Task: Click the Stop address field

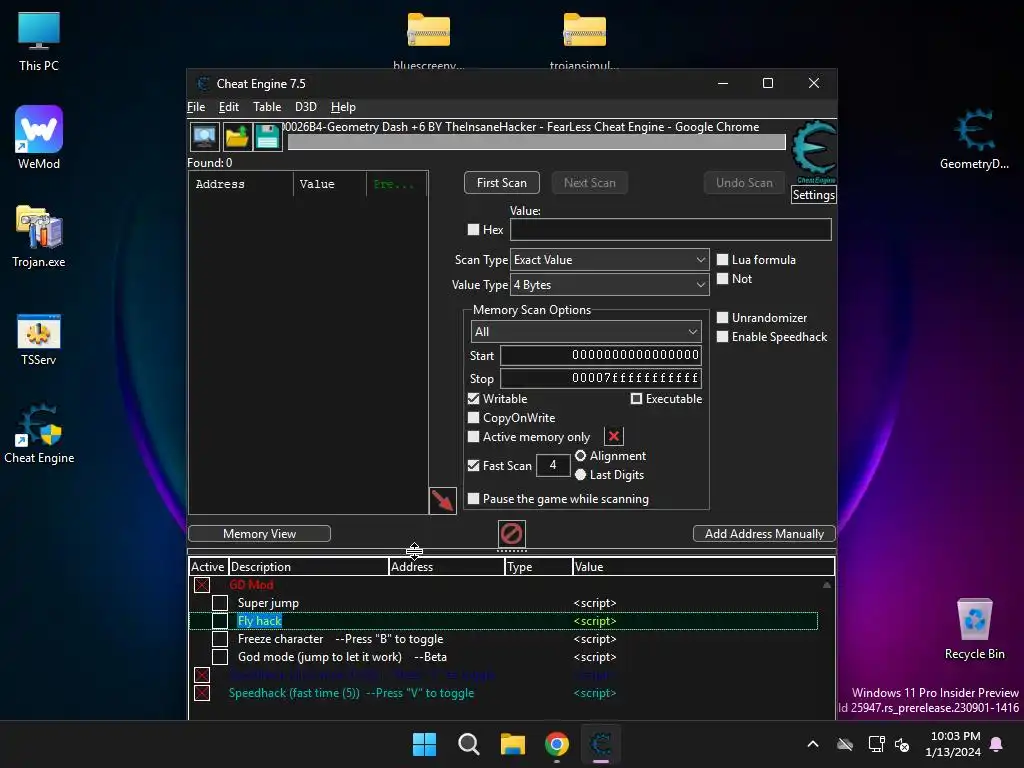Action: [x=601, y=378]
